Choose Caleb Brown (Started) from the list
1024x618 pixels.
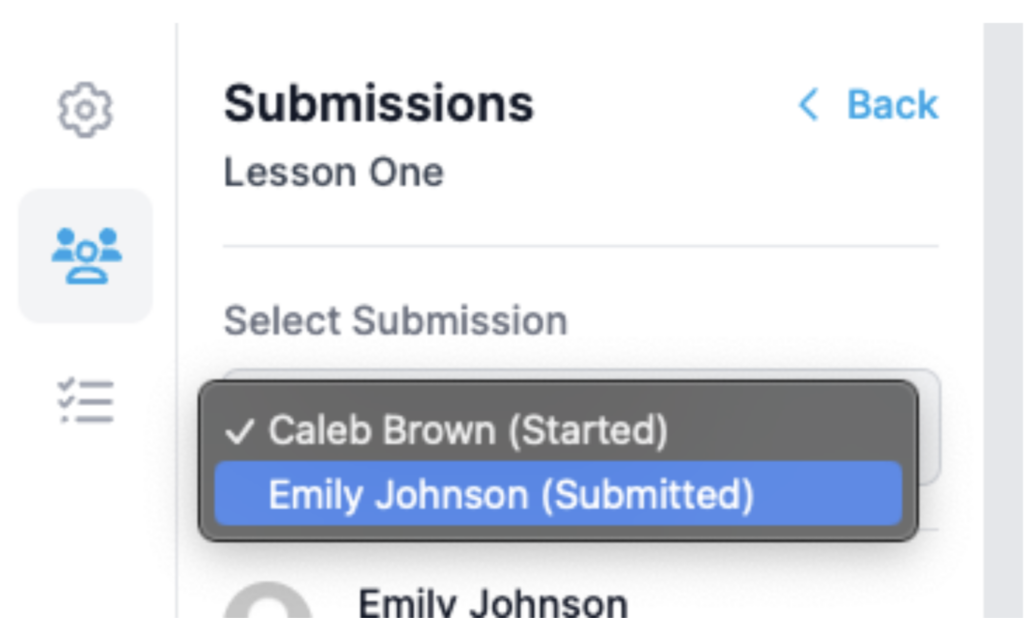point(468,431)
